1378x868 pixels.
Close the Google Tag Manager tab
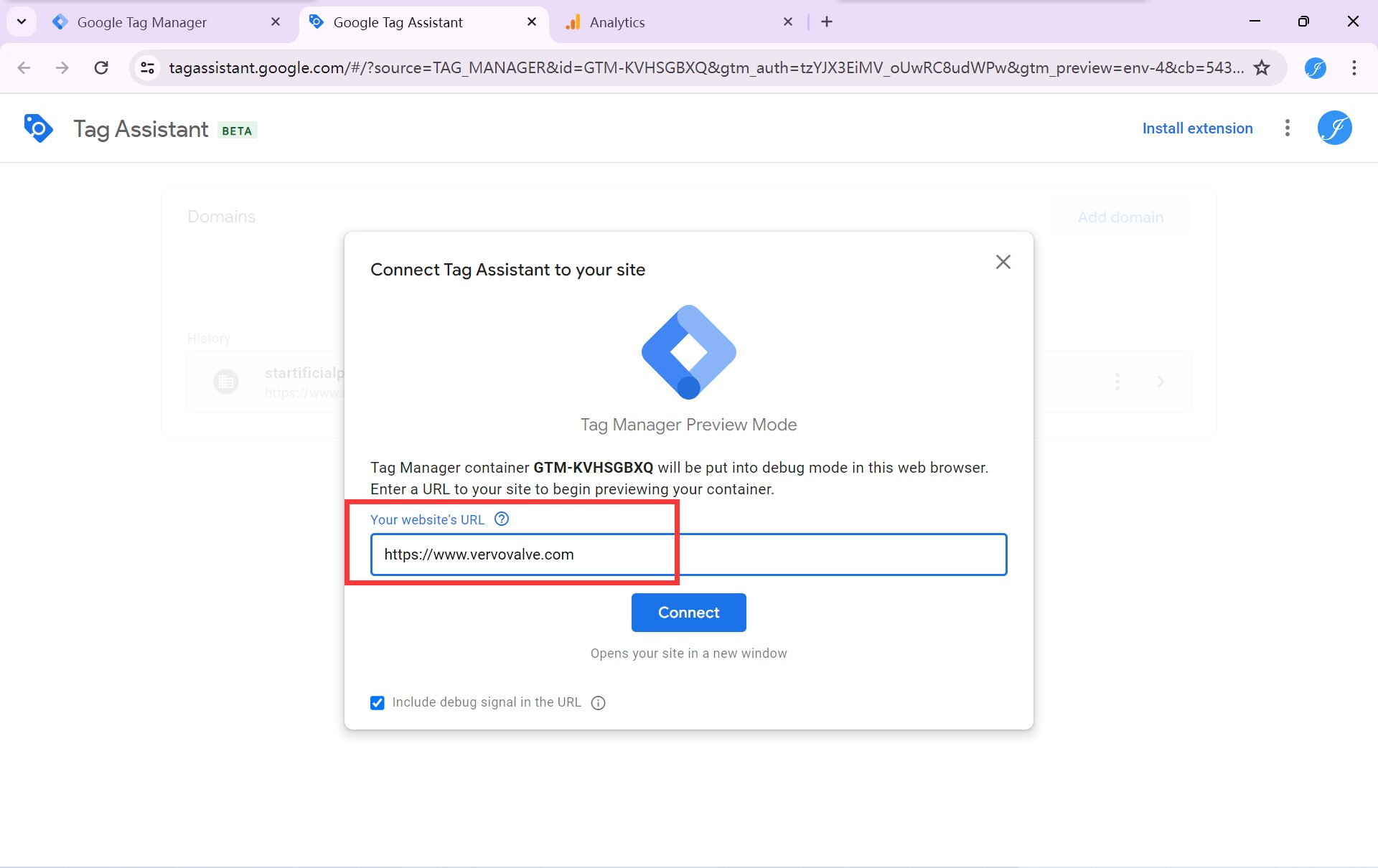pyautogui.click(x=275, y=22)
